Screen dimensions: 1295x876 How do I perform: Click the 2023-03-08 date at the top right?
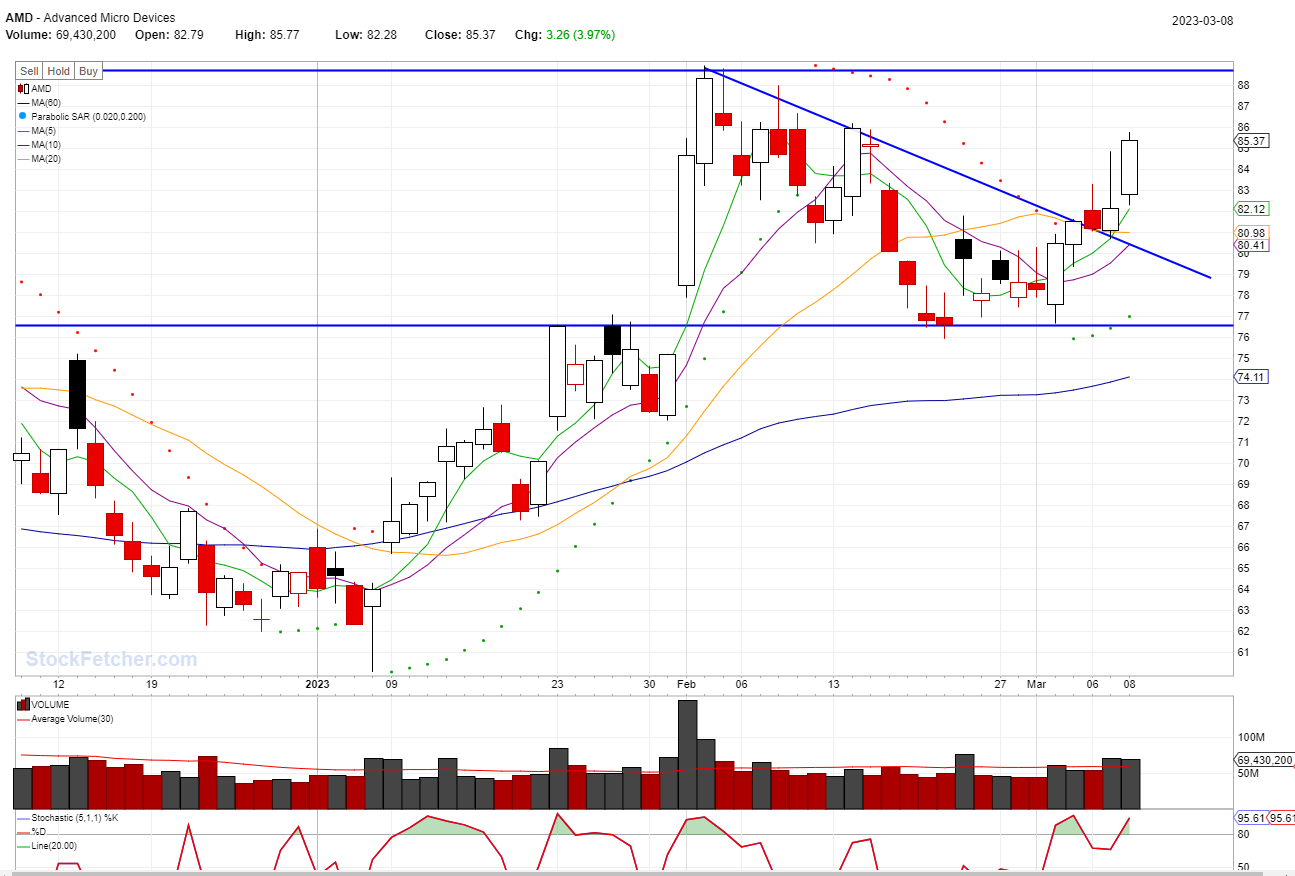1202,21
